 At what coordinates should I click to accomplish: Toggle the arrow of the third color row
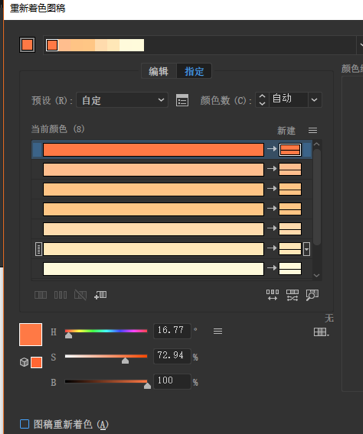(x=272, y=188)
